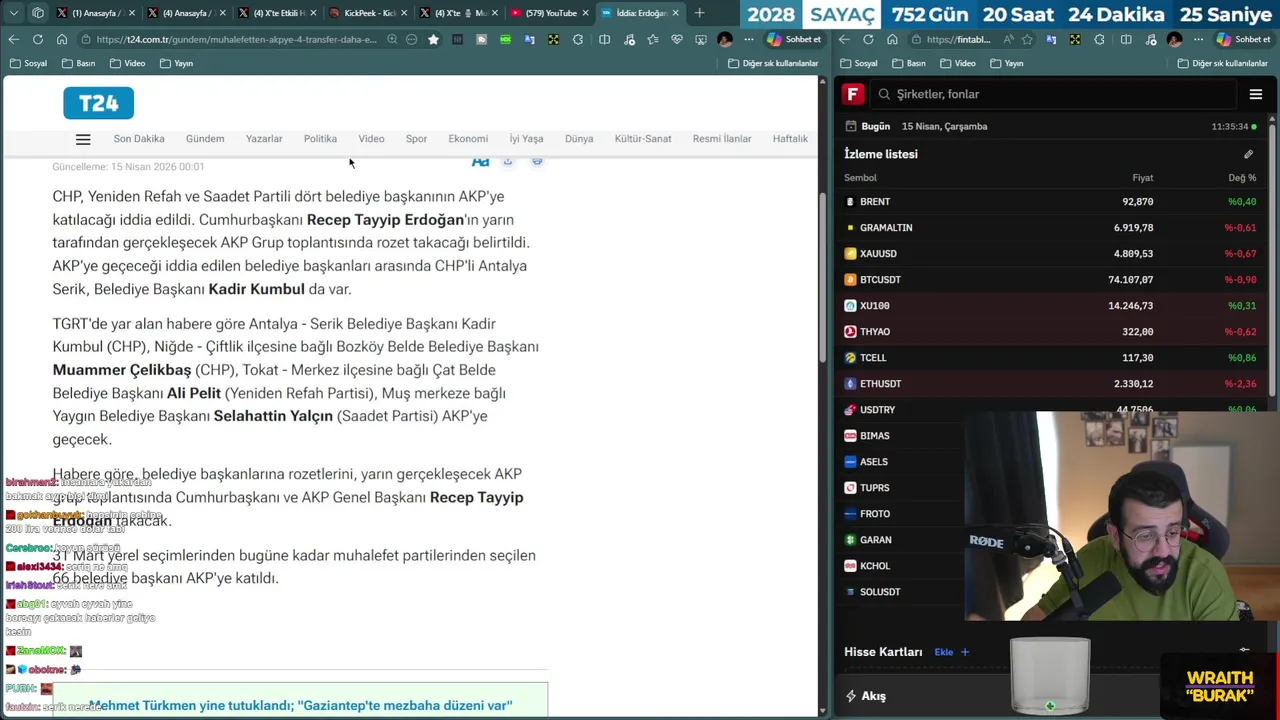The width and height of the screenshot is (1280, 720).
Task: Open split screen in the T24 browser window
Action: [x=604, y=39]
